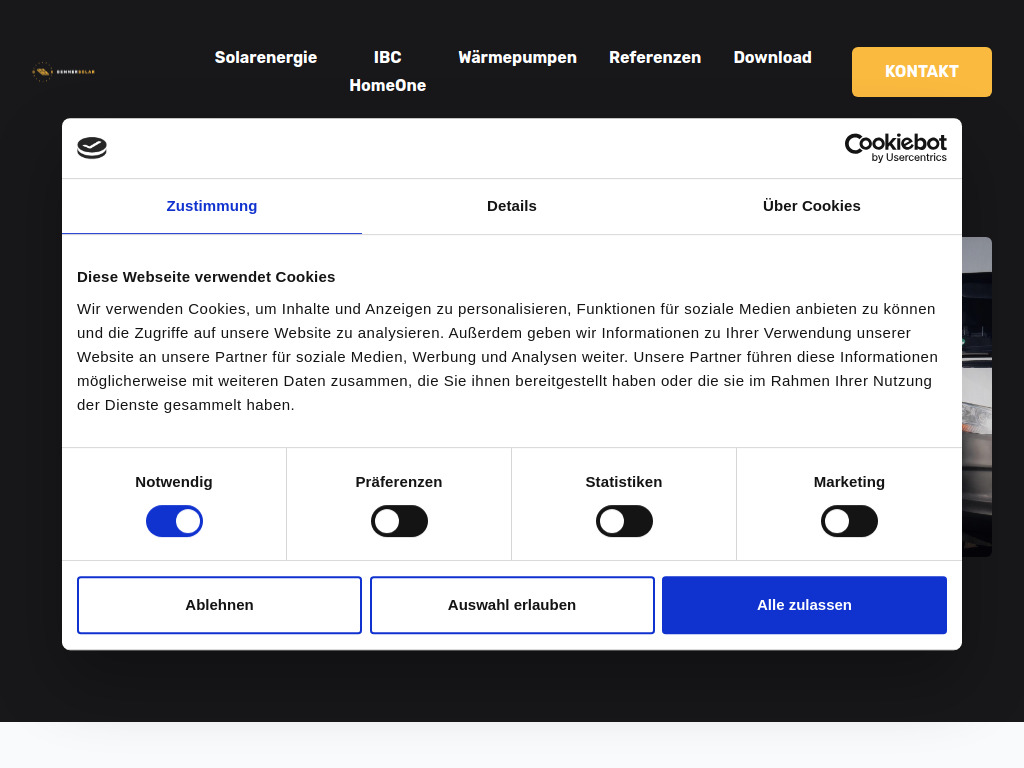Open the Solarenergie menu item
Screen dimensions: 1024x768
point(265,57)
